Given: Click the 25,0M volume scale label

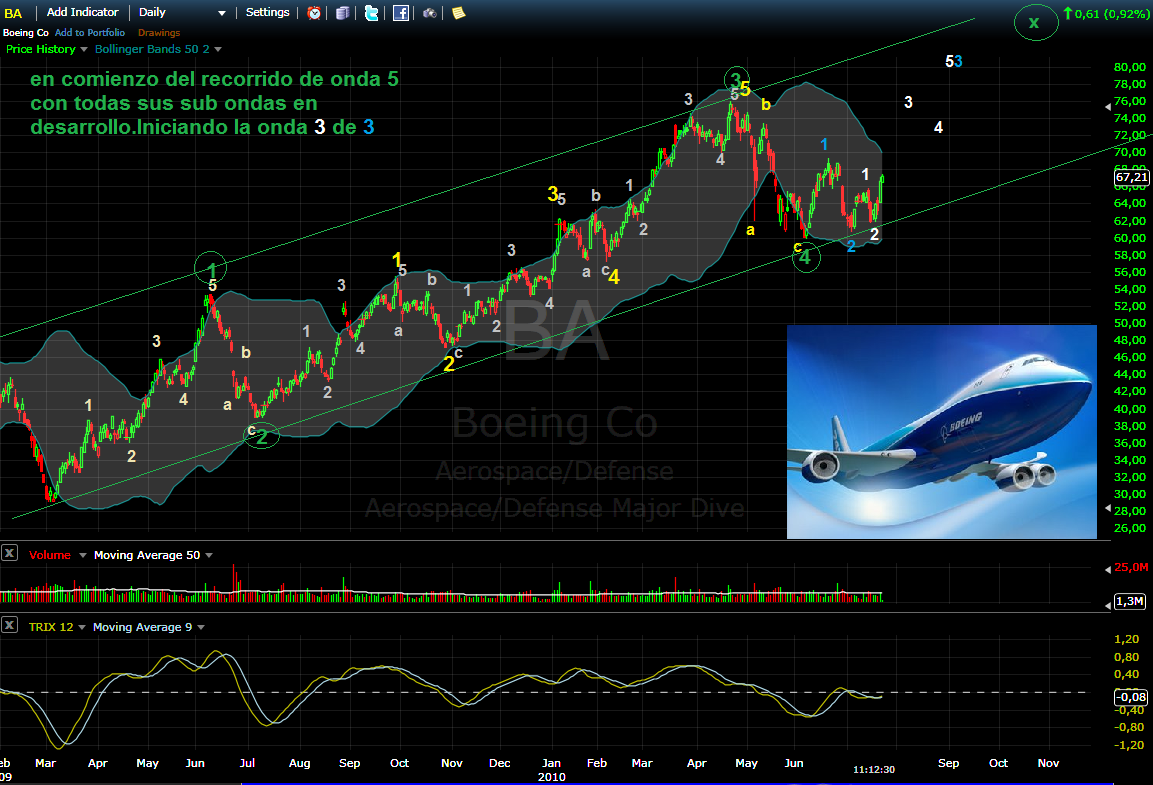Looking at the screenshot, I should click(1131, 567).
